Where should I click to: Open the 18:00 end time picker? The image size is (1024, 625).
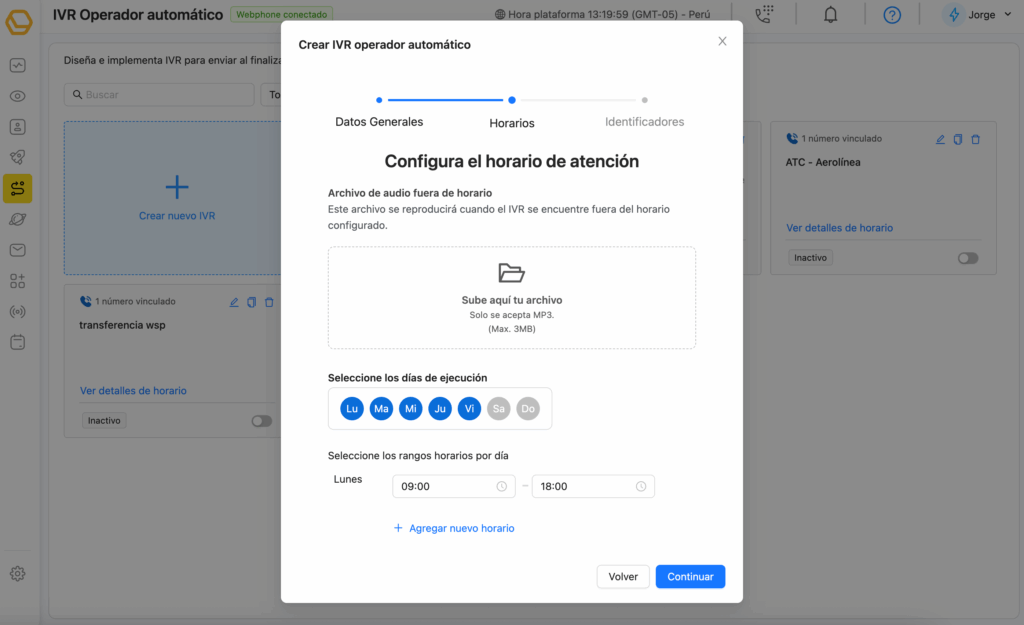593,487
